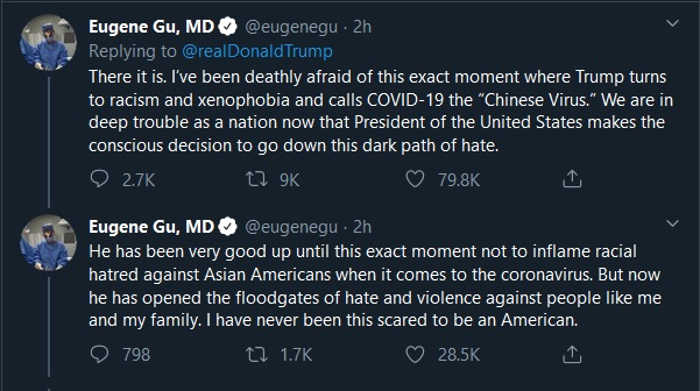Viewport: 700px width, 391px height.
Task: Open the first tweet's 2h timestamp
Action: (x=362, y=27)
